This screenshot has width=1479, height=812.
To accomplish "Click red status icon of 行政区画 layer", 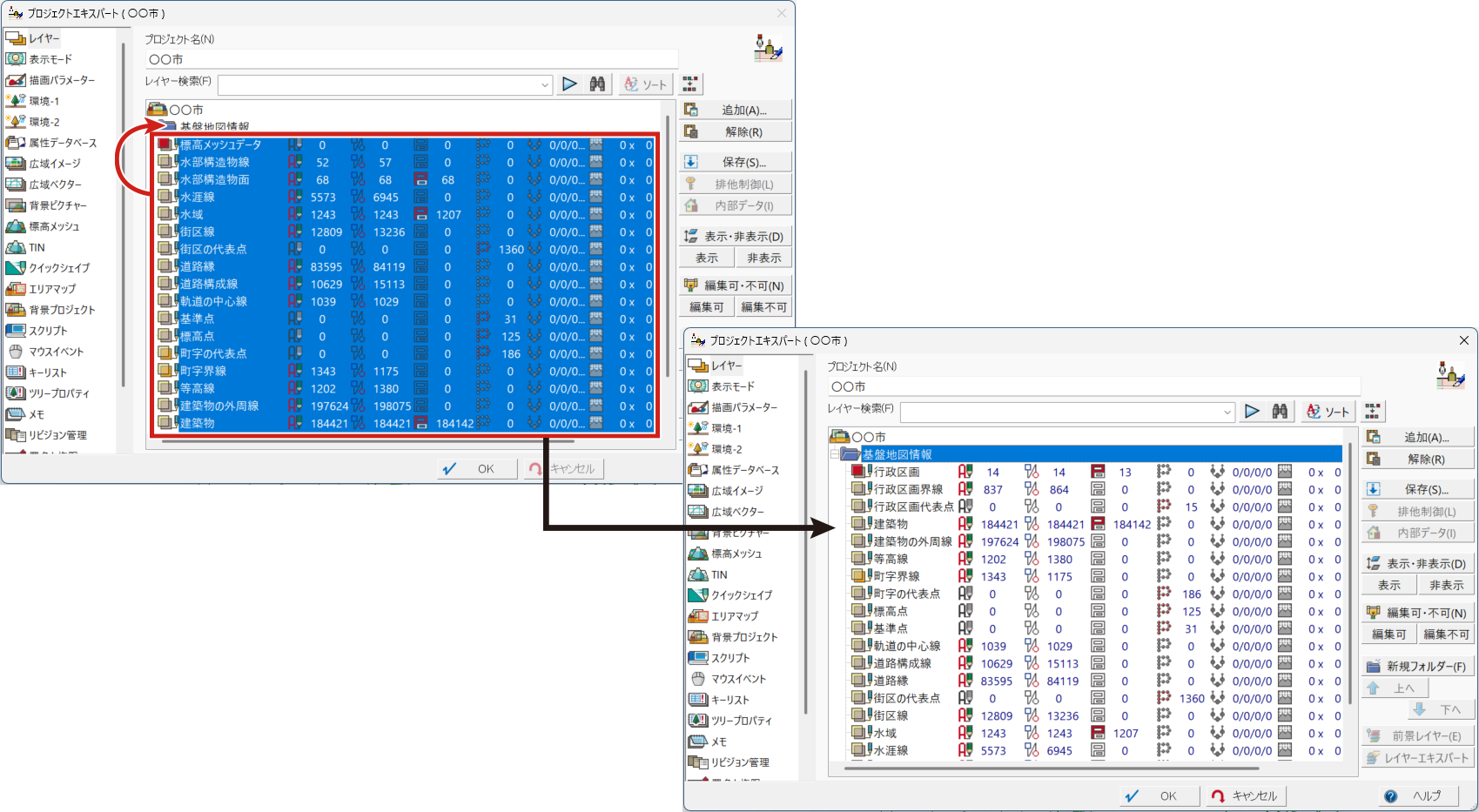I will [x=1098, y=472].
